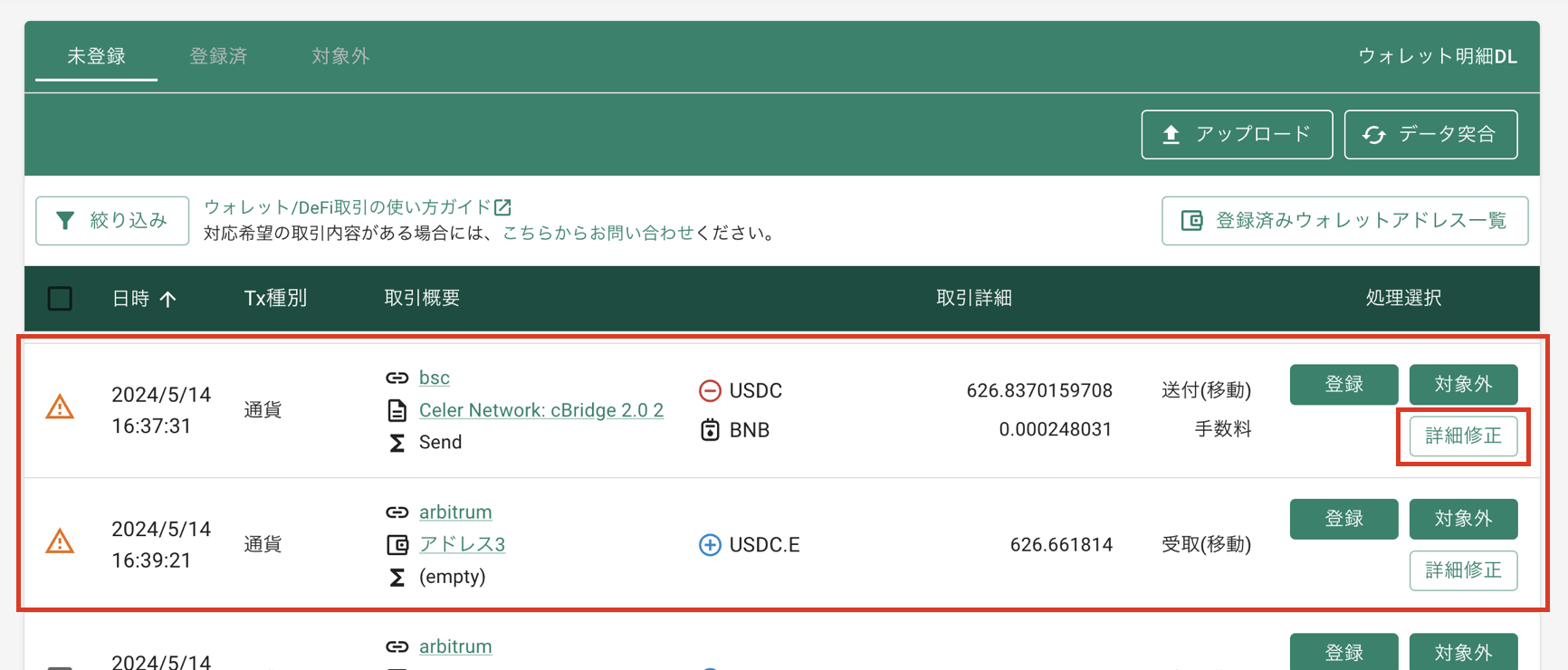The image size is (1568, 670).
Task: Click 登録 for the USDC.E row
Action: tap(1343, 519)
